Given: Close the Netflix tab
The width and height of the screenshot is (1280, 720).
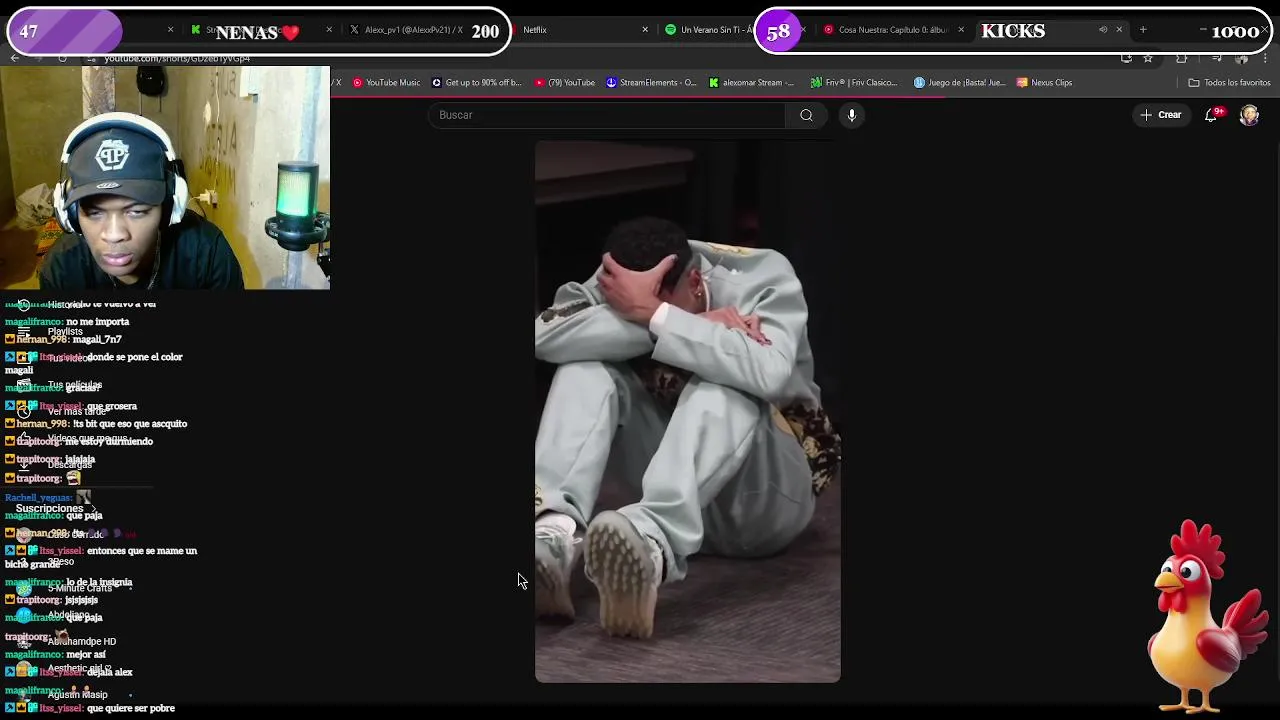Looking at the screenshot, I should pos(645,30).
